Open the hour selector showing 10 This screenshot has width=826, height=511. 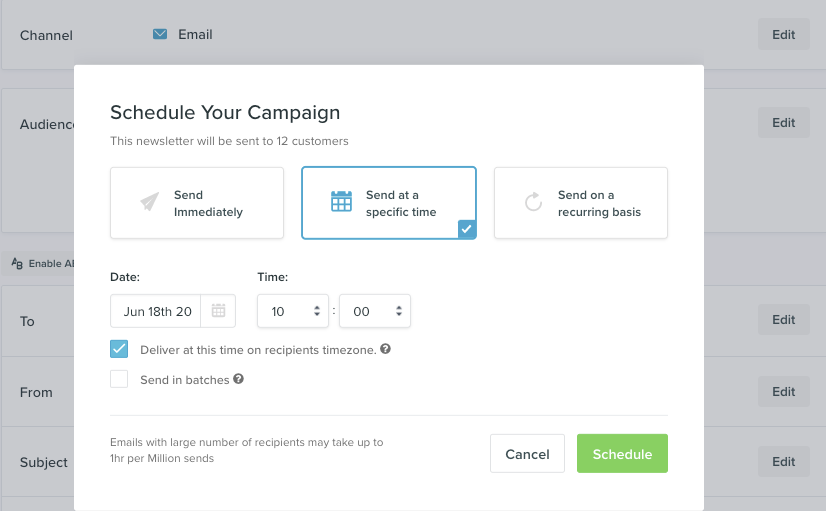tap(292, 311)
